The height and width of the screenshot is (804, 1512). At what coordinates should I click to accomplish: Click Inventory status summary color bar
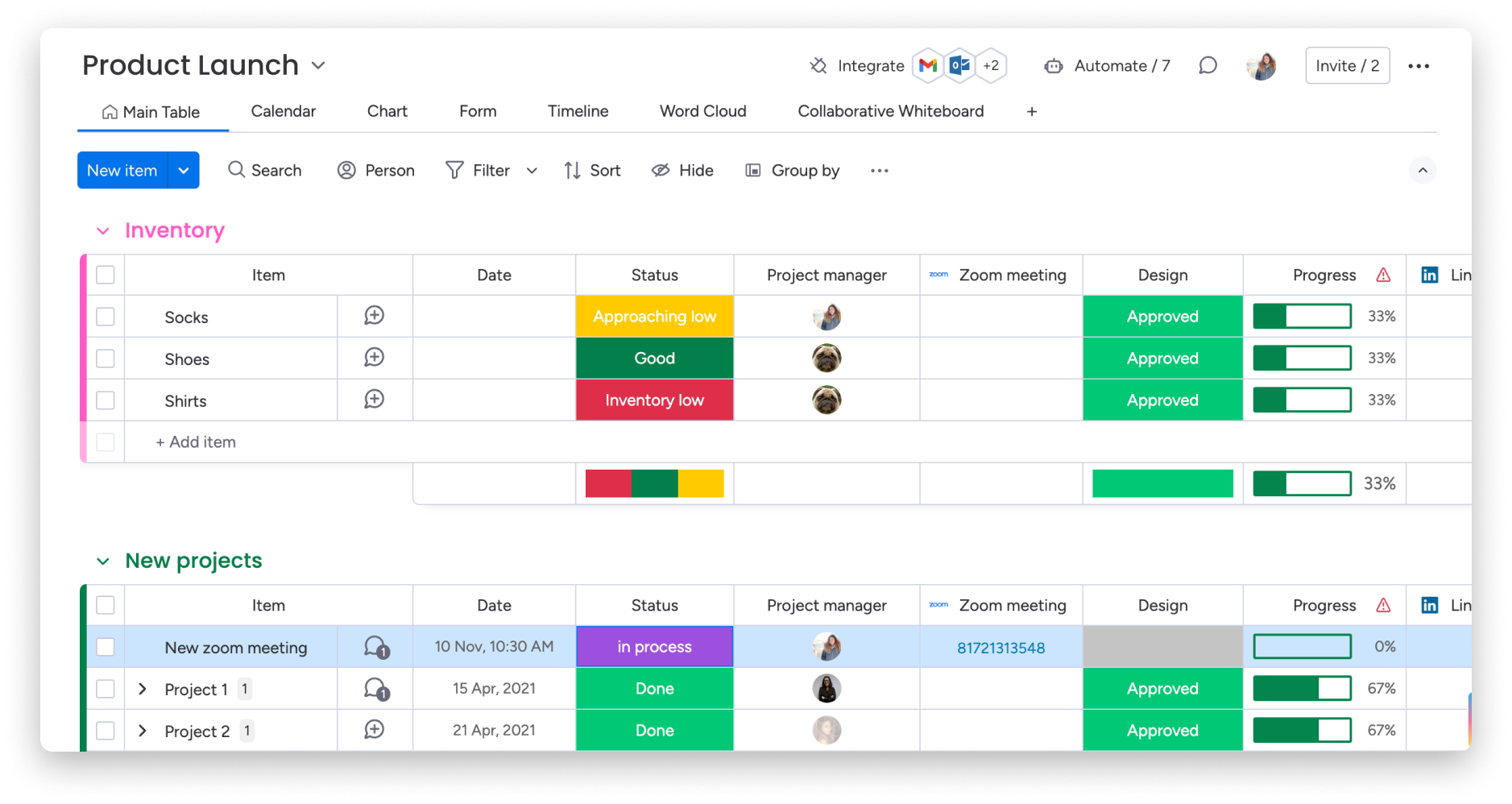(654, 483)
